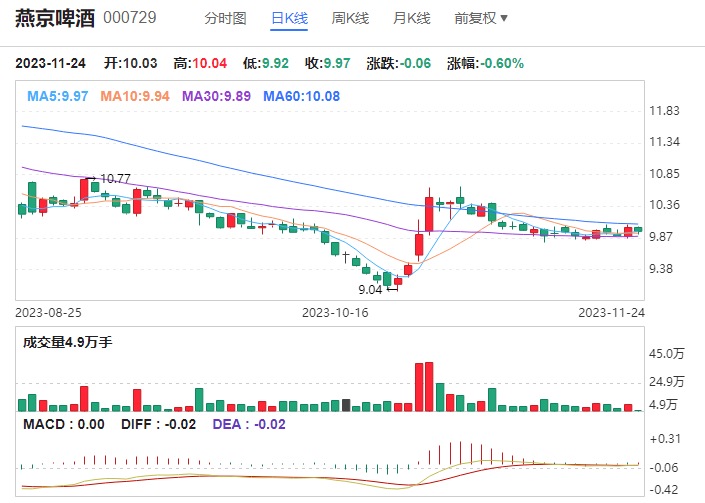705x503 pixels.
Task: Click the MA10:9.94 legend label
Action: point(135,96)
